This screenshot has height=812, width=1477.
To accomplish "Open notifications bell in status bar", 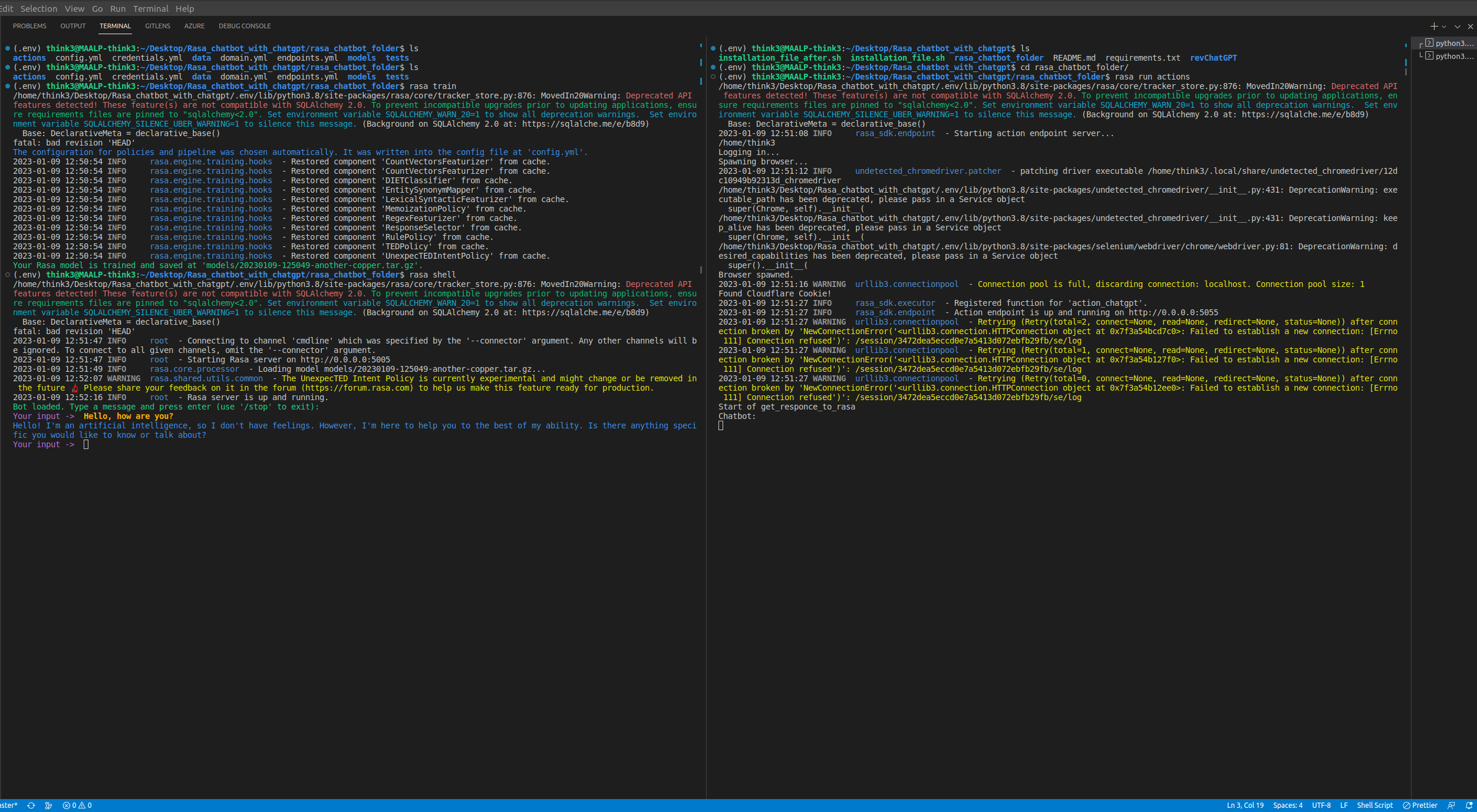I will click(1469, 806).
